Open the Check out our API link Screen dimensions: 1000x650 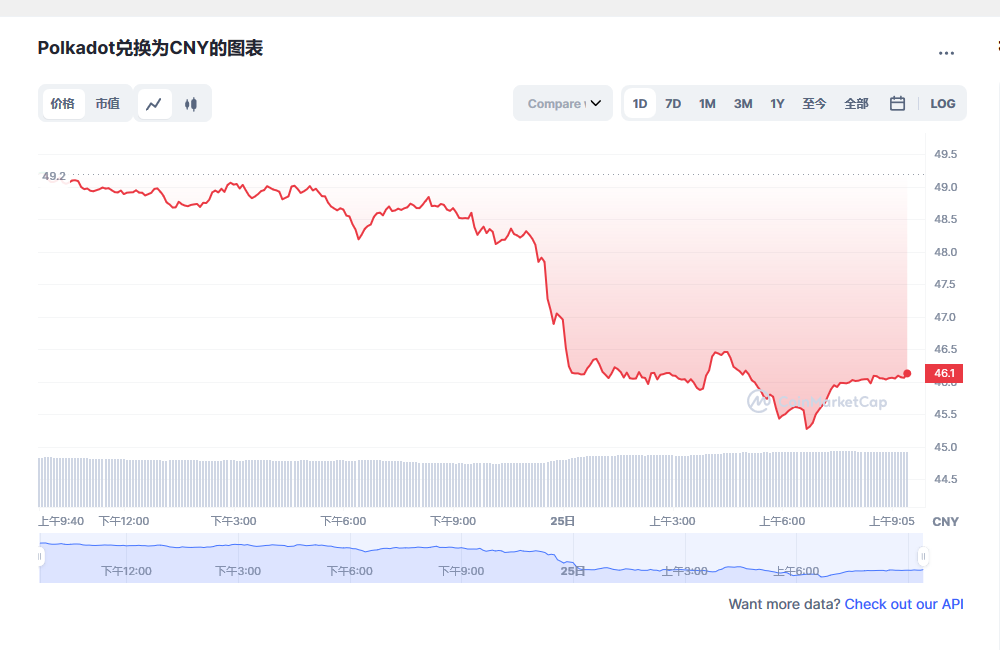[x=904, y=604]
